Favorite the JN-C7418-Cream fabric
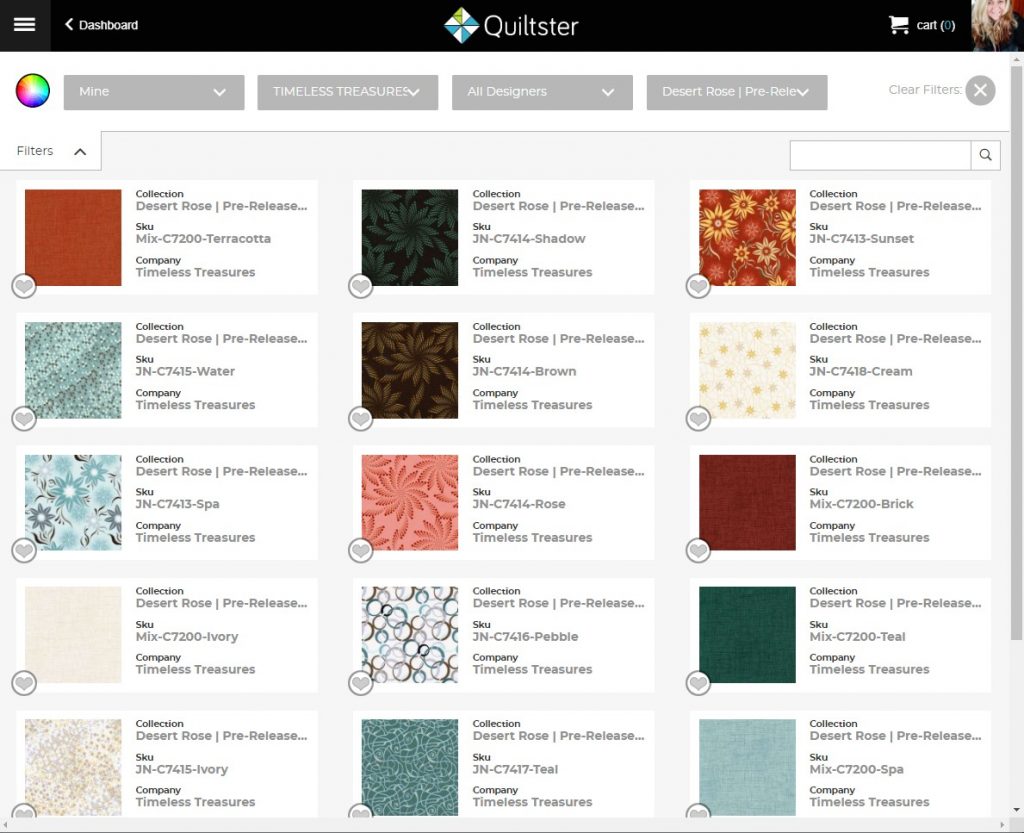Viewport: 1024px width, 833px height. pos(698,418)
